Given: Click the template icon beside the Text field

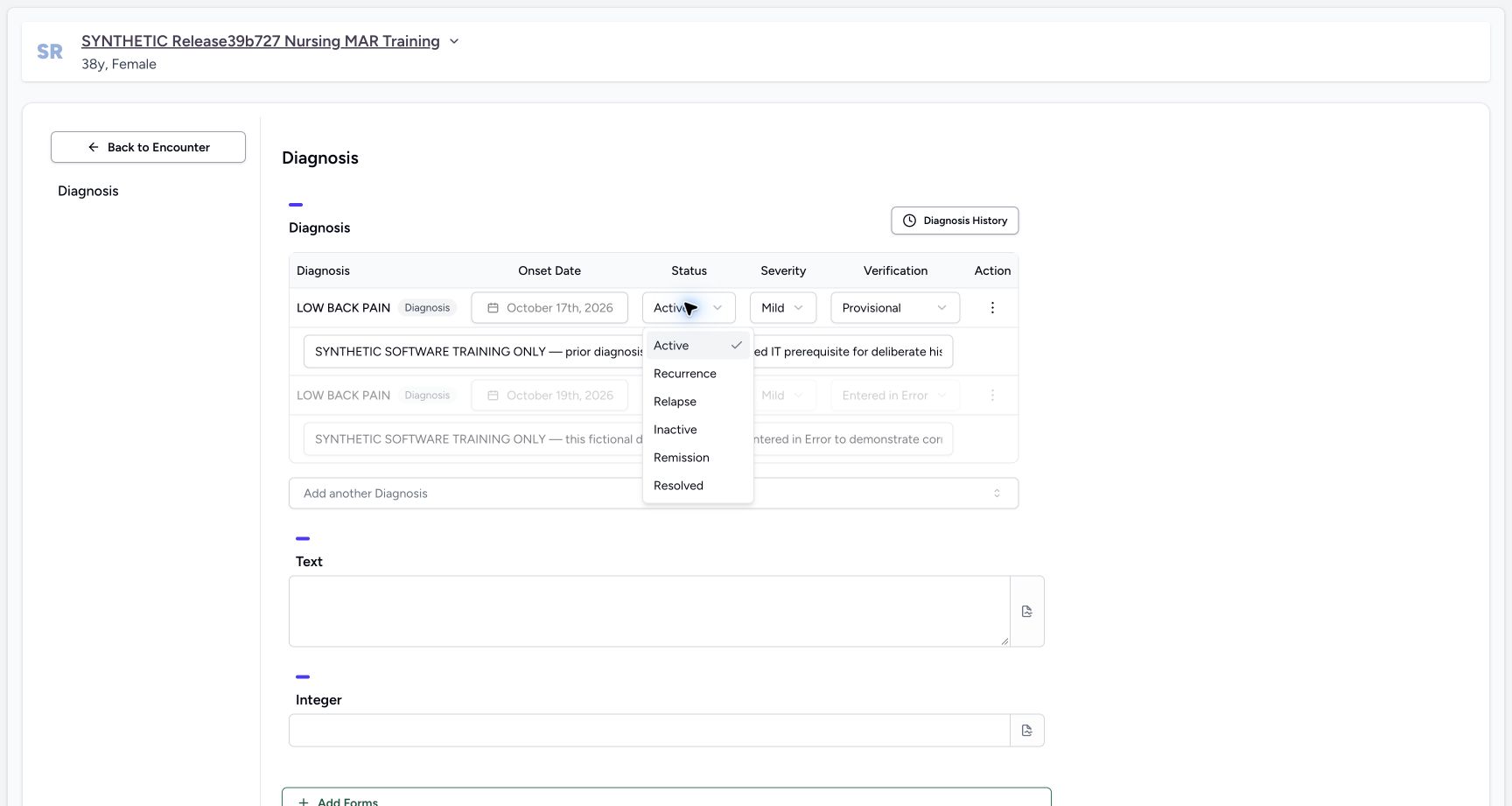Looking at the screenshot, I should [1027, 612].
